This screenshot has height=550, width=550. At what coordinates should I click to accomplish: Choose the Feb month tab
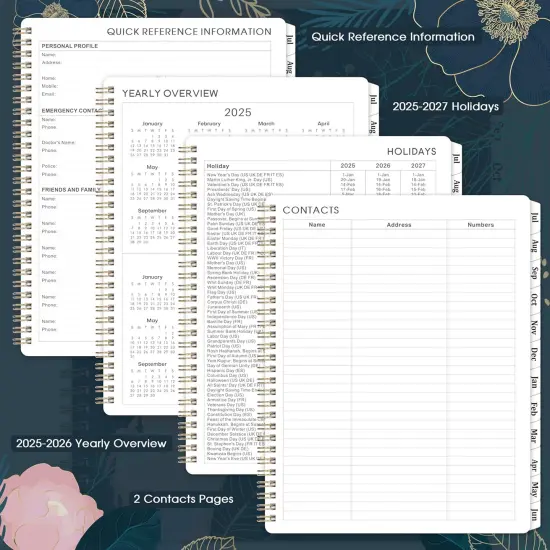[x=534, y=409]
